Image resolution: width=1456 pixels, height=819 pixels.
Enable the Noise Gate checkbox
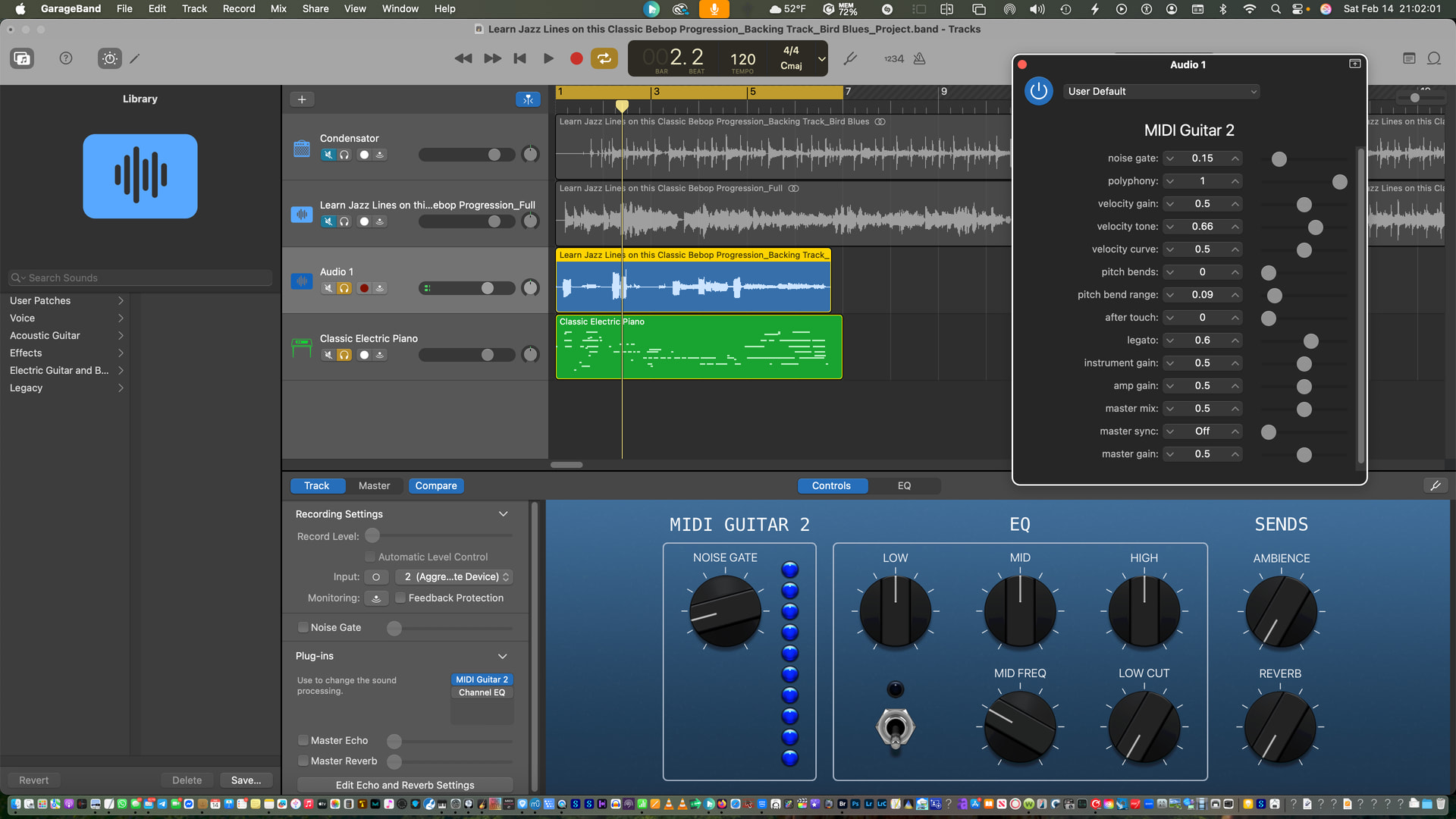[x=303, y=627]
